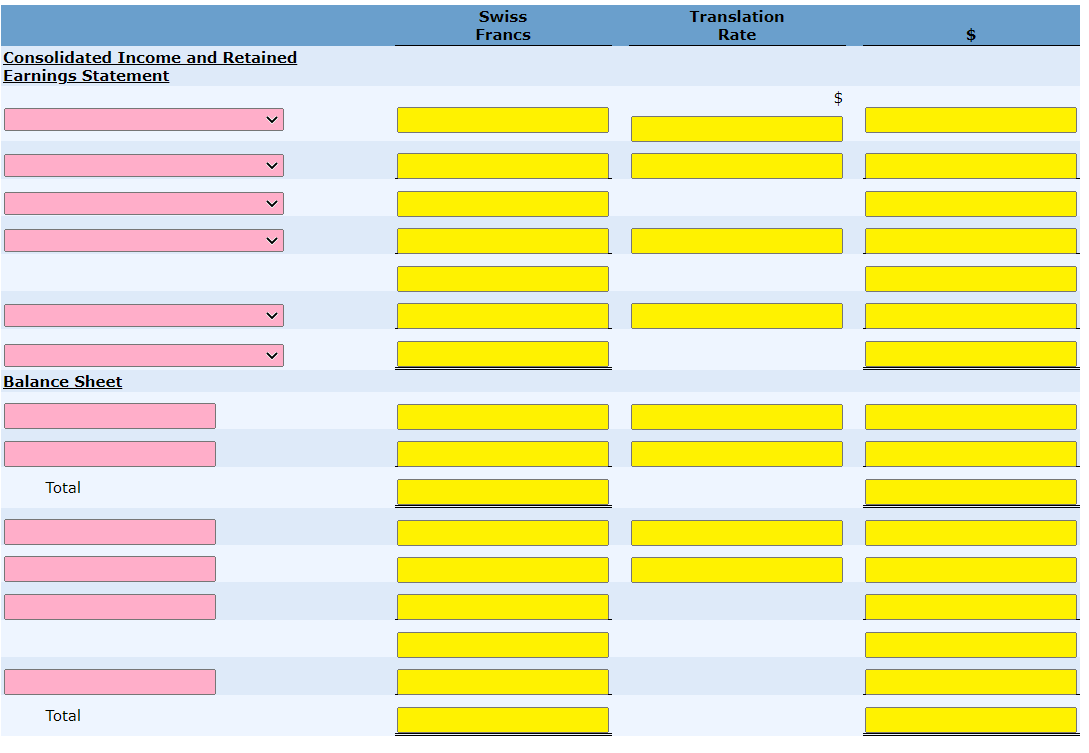
Task: Click dollar field beside fifth Balance Sheet account field
Action: pos(971,607)
